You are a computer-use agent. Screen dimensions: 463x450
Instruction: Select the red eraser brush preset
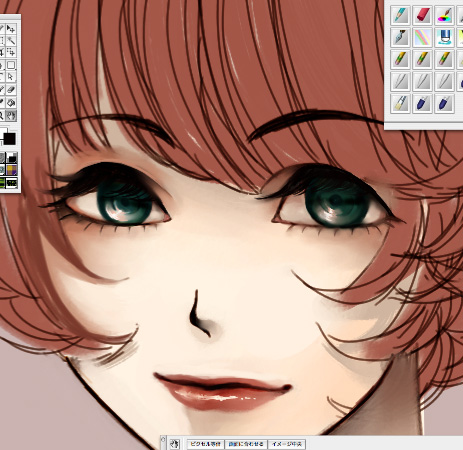(x=423, y=15)
